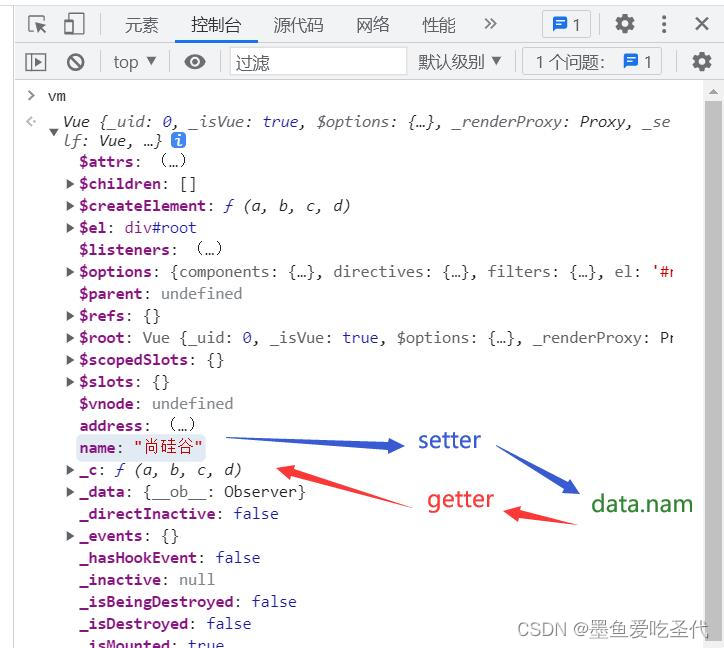The width and height of the screenshot is (724, 648).
Task: Expand the $refs object
Action: point(70,316)
